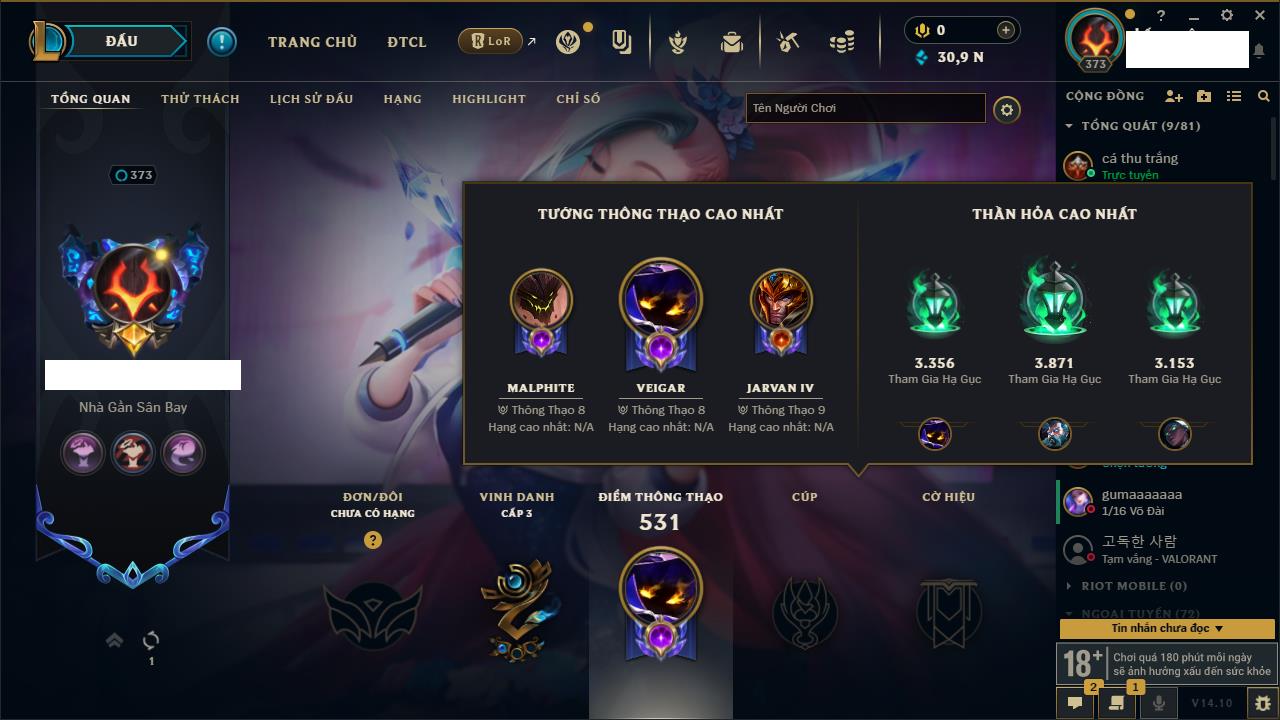This screenshot has height=720, width=1280.
Task: Switch to the THỬ THÁCH tab
Action: coord(200,99)
